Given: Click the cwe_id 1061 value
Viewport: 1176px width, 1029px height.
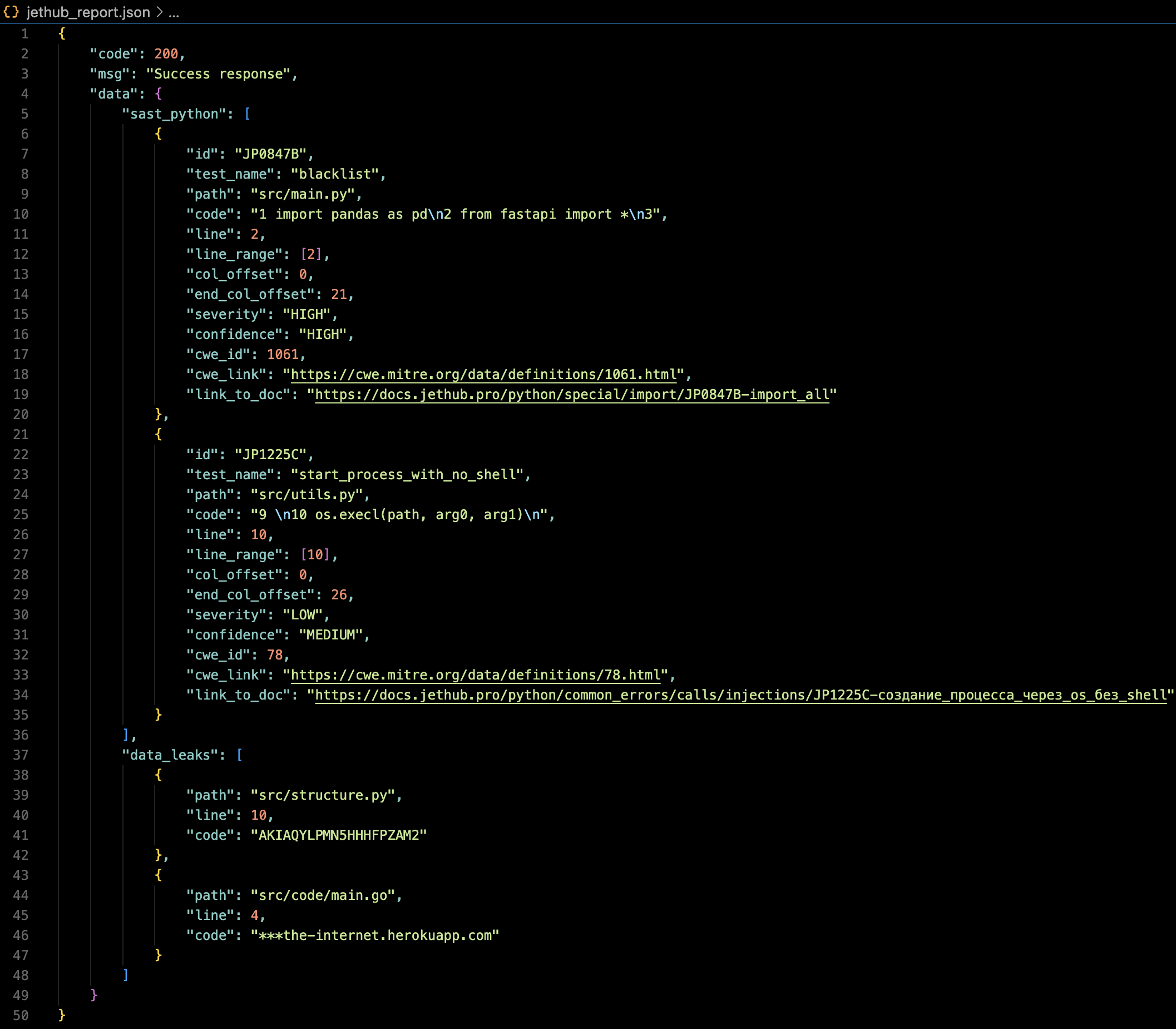Looking at the screenshot, I should (x=283, y=355).
